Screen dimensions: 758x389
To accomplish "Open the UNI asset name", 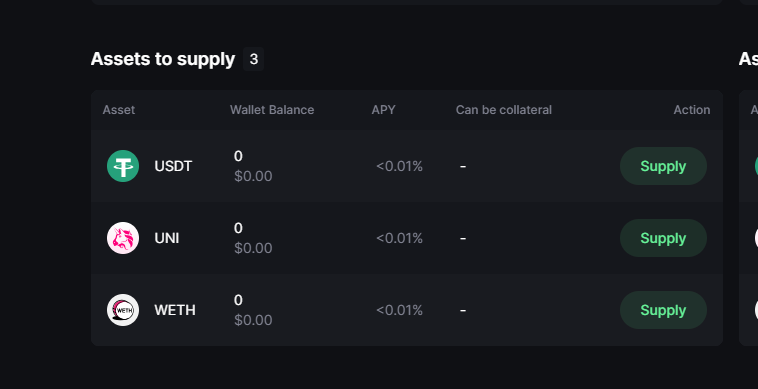I will coord(167,238).
